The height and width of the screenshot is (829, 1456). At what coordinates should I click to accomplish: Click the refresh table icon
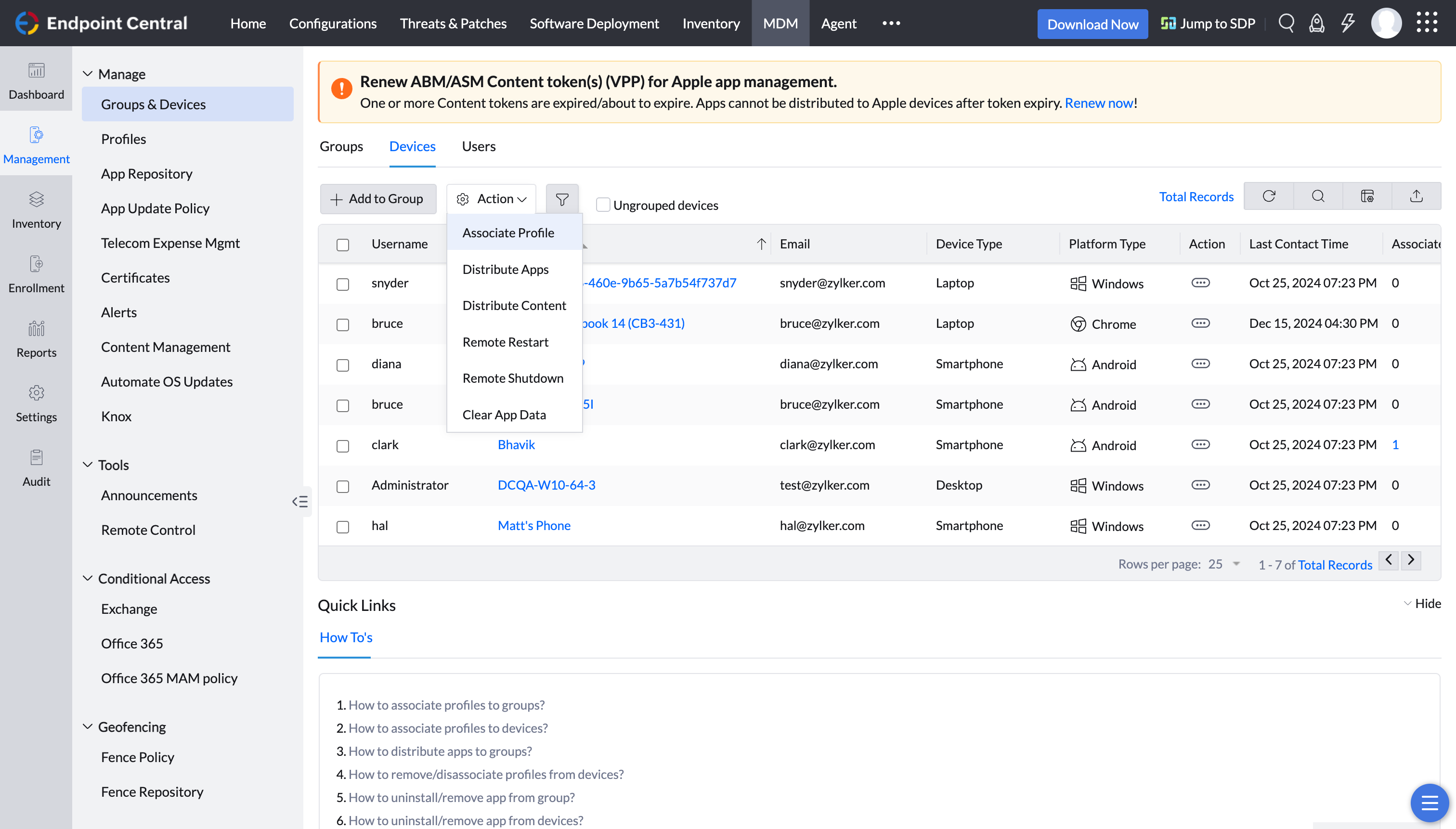click(1269, 196)
